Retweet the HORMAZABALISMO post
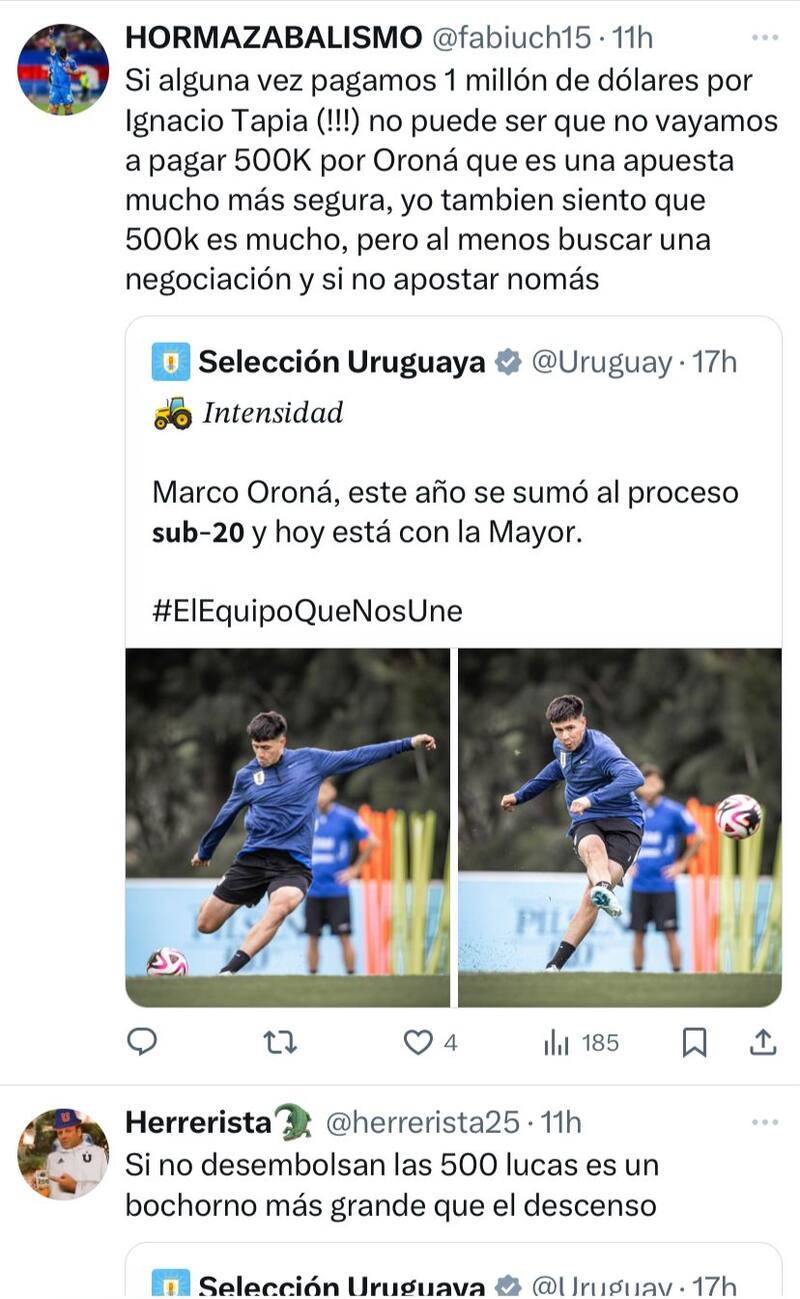The image size is (800, 1299). [279, 1042]
